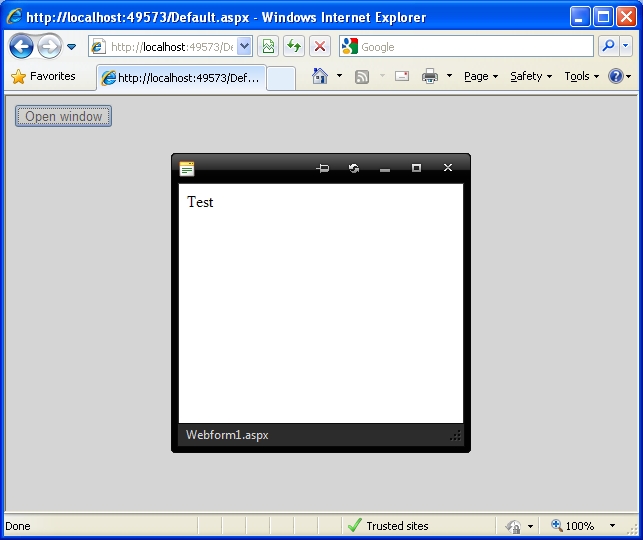
Task: Click the Test text in popup
Action: [200, 202]
